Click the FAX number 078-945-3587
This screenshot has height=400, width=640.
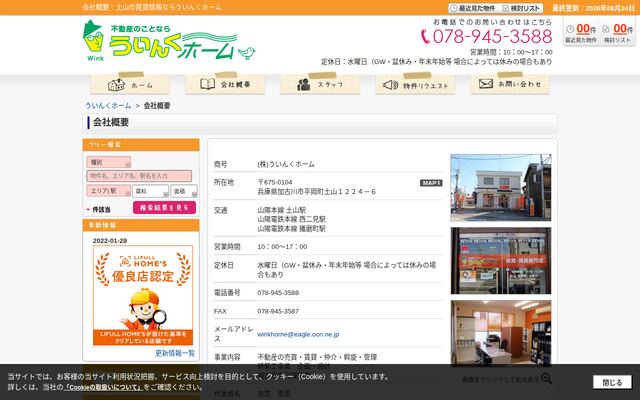pos(278,311)
